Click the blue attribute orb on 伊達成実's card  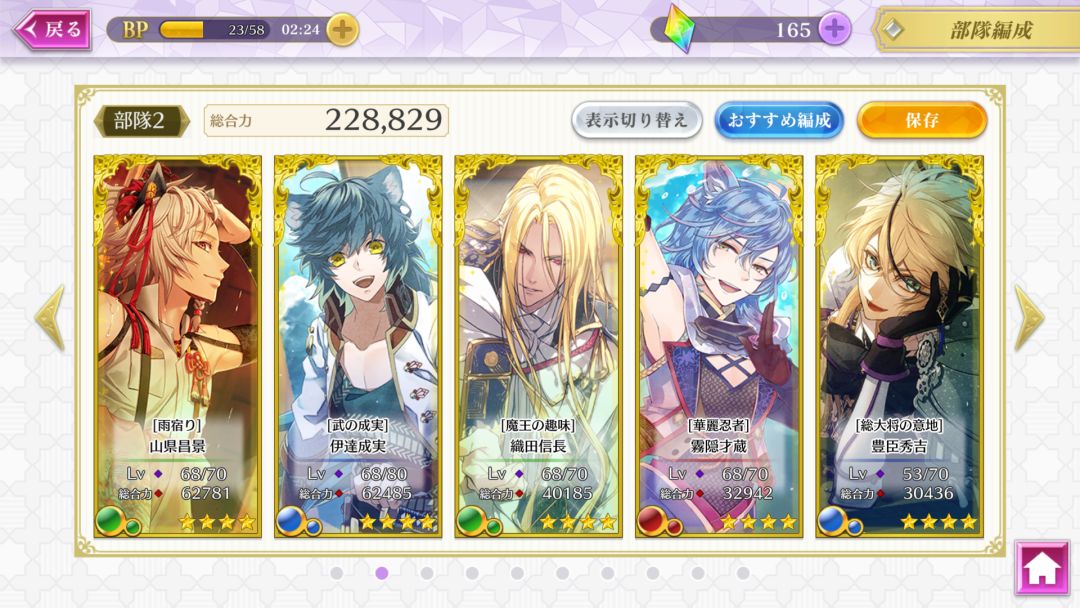289,521
